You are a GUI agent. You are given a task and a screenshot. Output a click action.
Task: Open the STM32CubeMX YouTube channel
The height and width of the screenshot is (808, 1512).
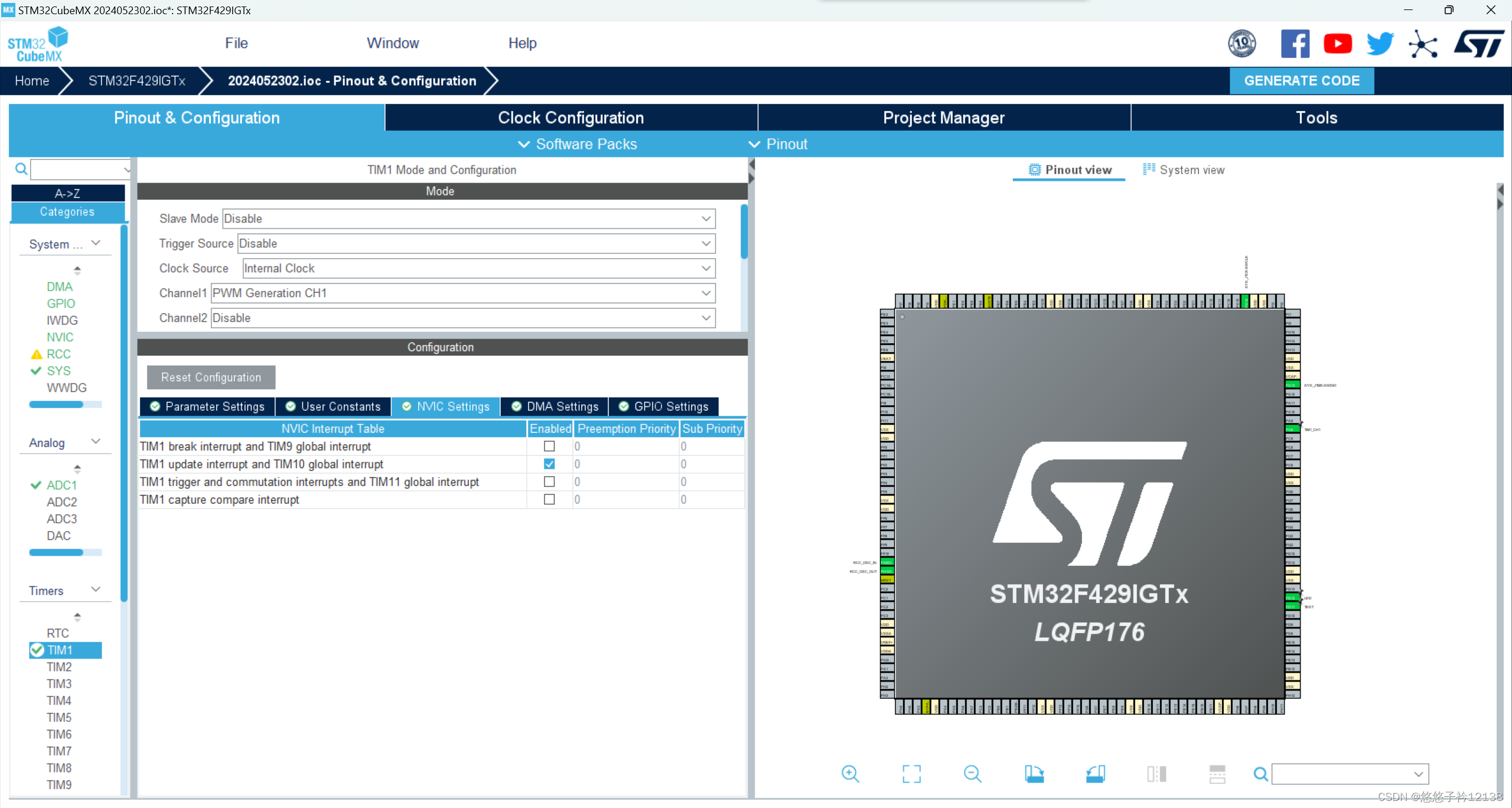click(x=1337, y=43)
